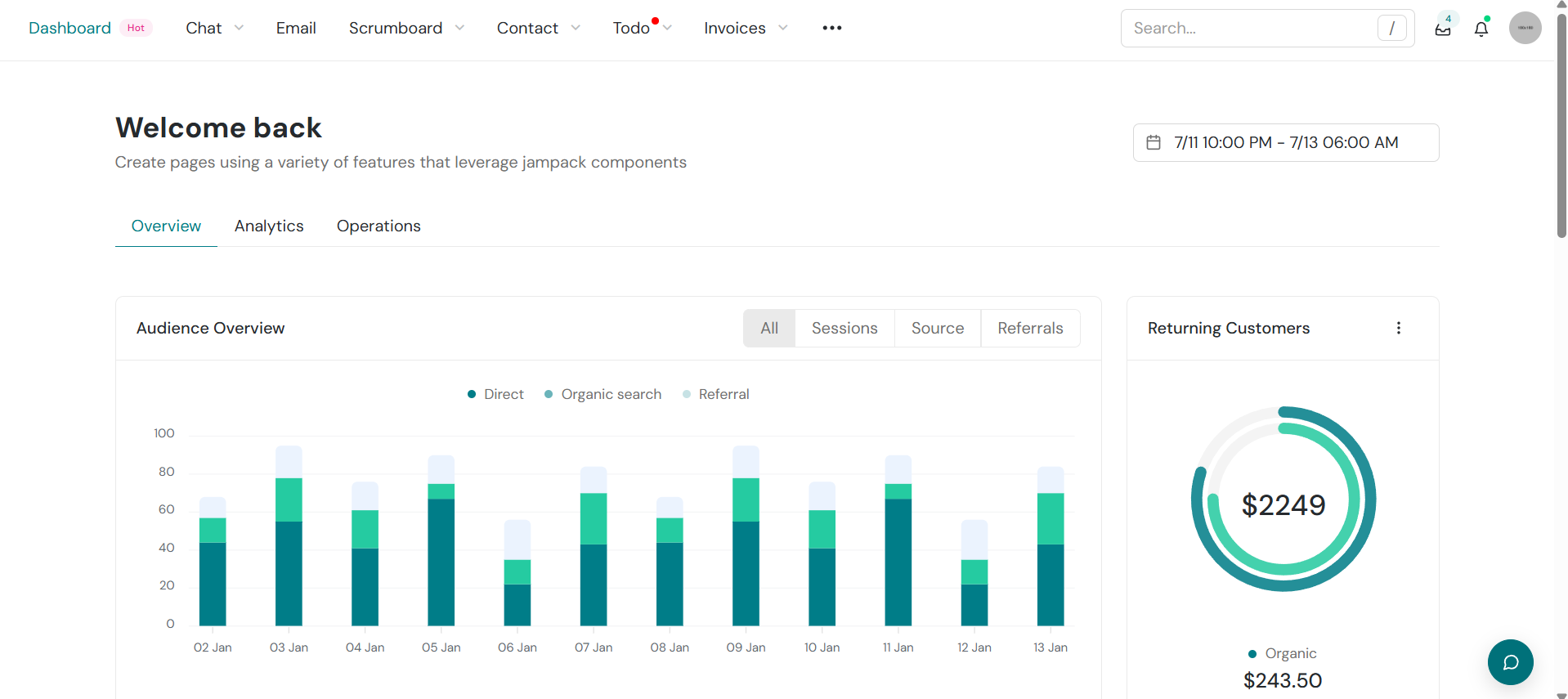Click the Welcome back heading

pos(218,128)
